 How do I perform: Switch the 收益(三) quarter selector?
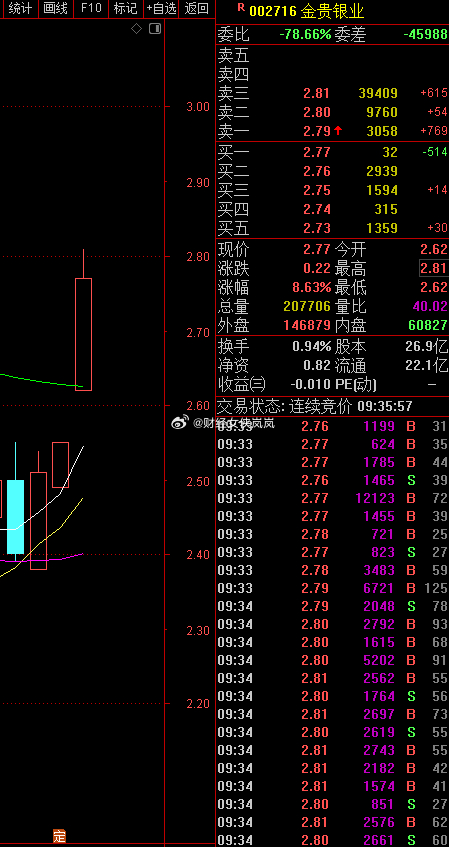pos(242,385)
